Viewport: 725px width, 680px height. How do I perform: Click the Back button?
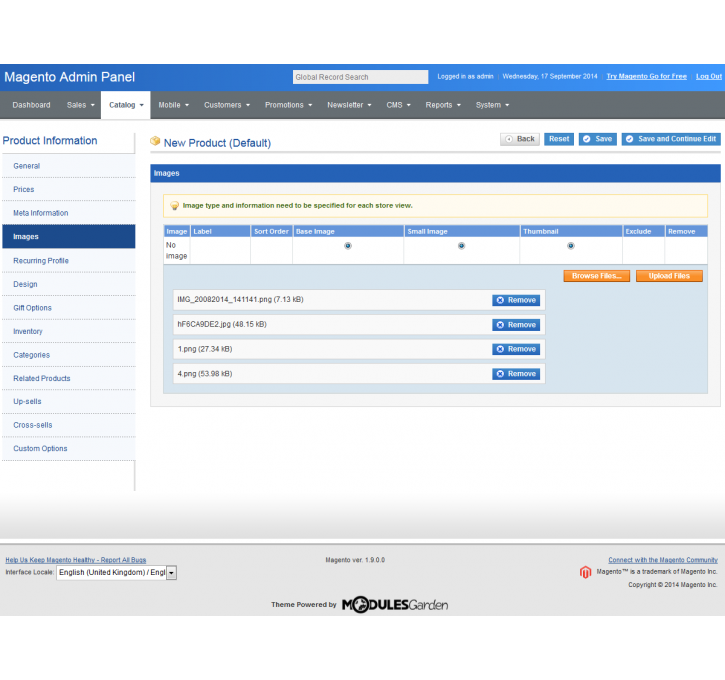[520, 139]
